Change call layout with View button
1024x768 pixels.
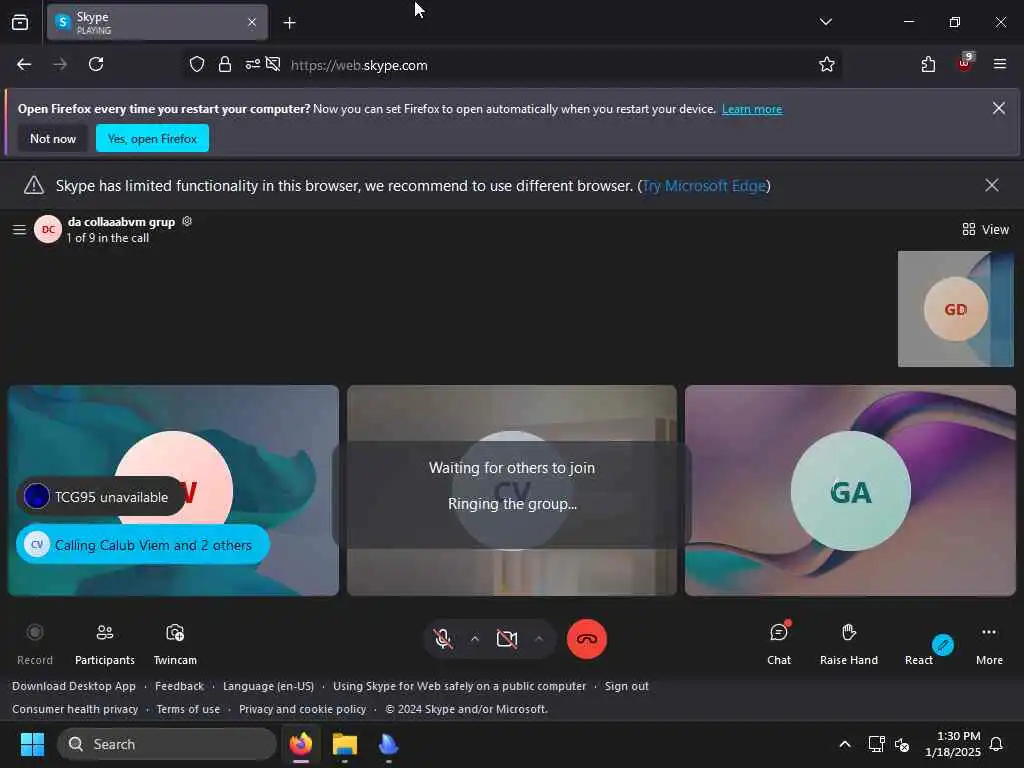tap(985, 229)
